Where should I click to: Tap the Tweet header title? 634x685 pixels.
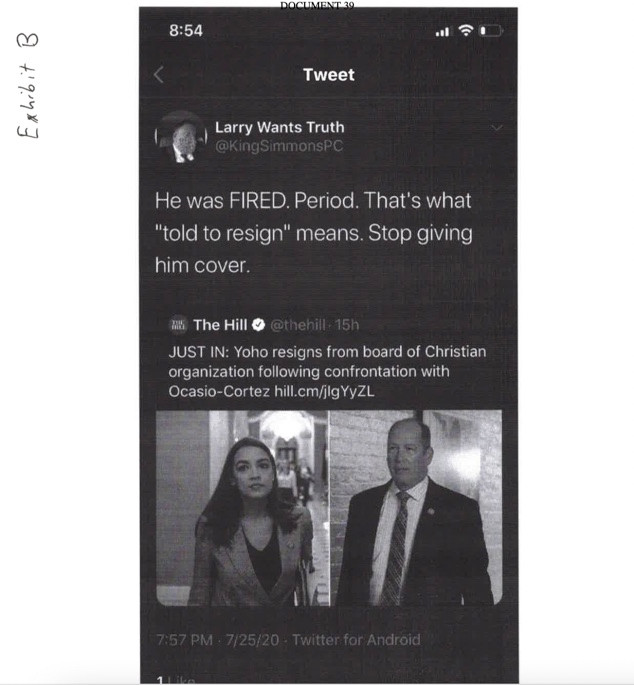tap(329, 75)
